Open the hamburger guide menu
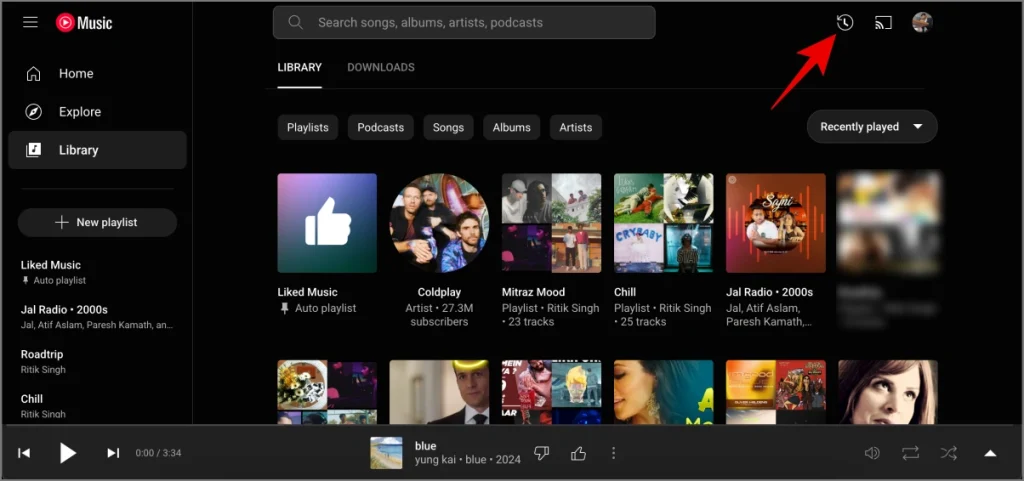The height and width of the screenshot is (481, 1024). [x=30, y=22]
